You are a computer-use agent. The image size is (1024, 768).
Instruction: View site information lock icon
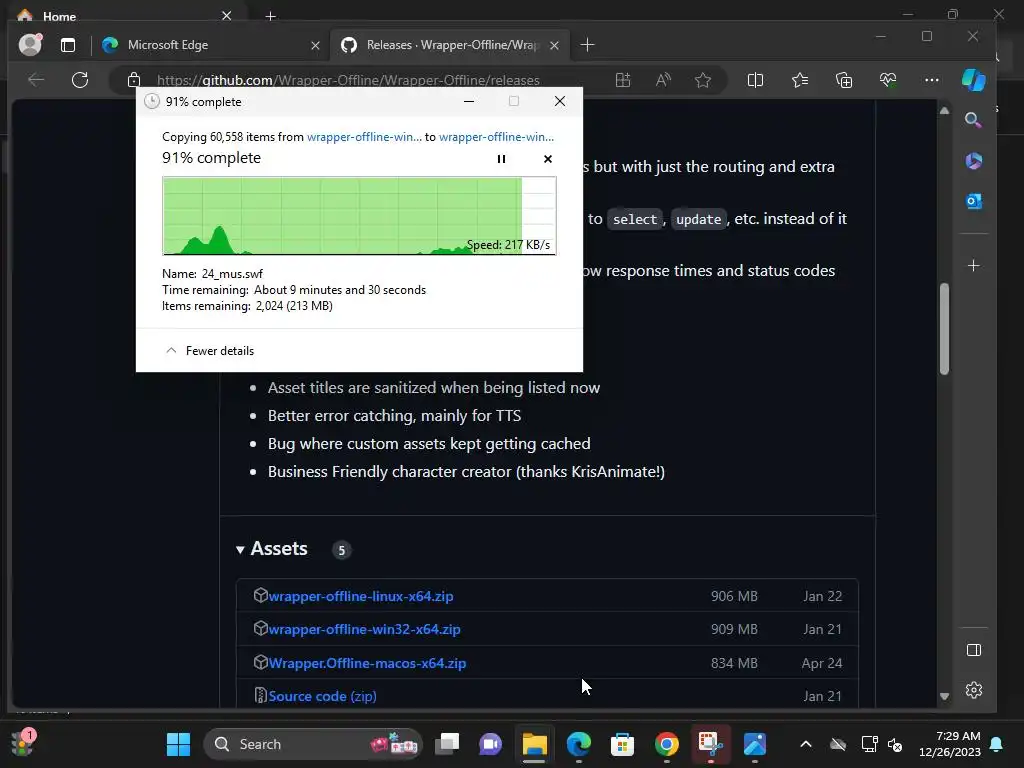point(134,80)
